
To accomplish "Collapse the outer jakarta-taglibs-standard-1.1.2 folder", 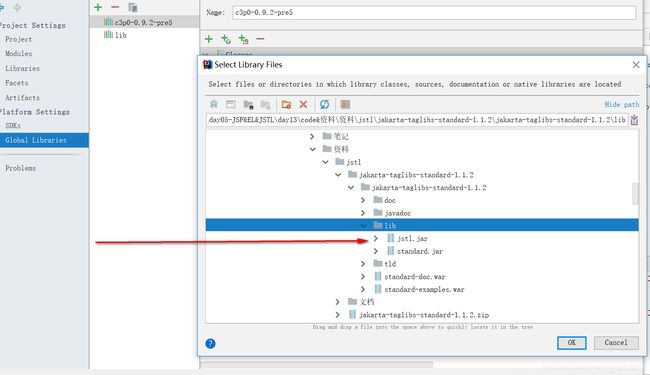I will 338,175.
